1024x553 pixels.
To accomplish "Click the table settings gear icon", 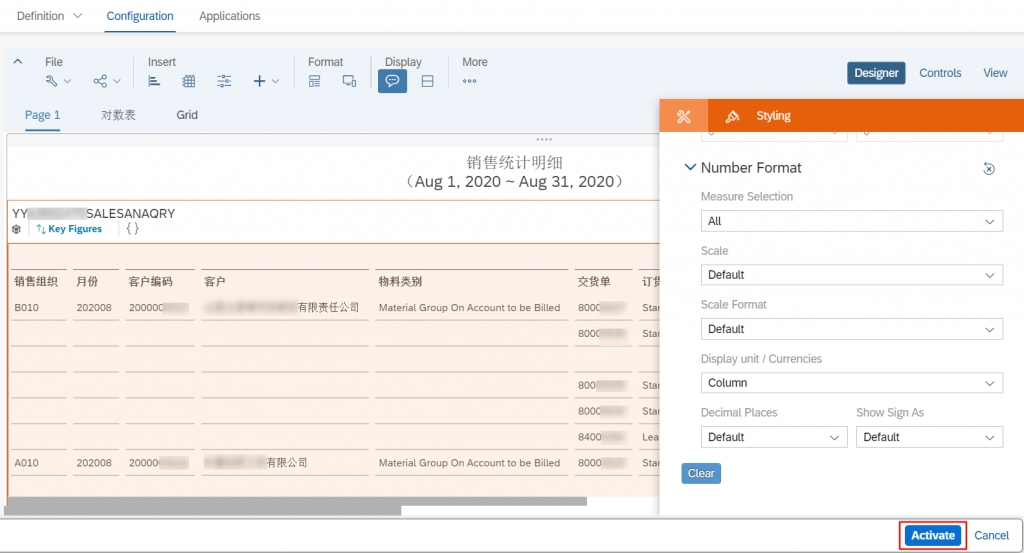I will tap(16, 229).
